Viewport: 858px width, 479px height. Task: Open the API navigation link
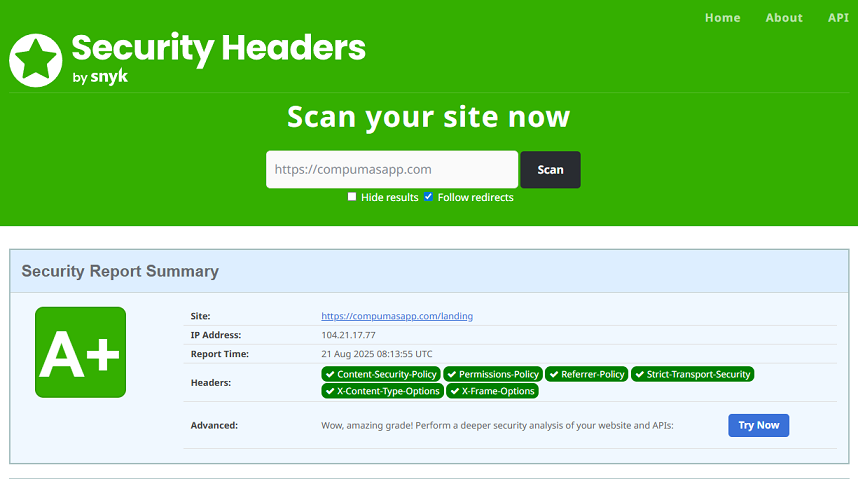(x=837, y=18)
